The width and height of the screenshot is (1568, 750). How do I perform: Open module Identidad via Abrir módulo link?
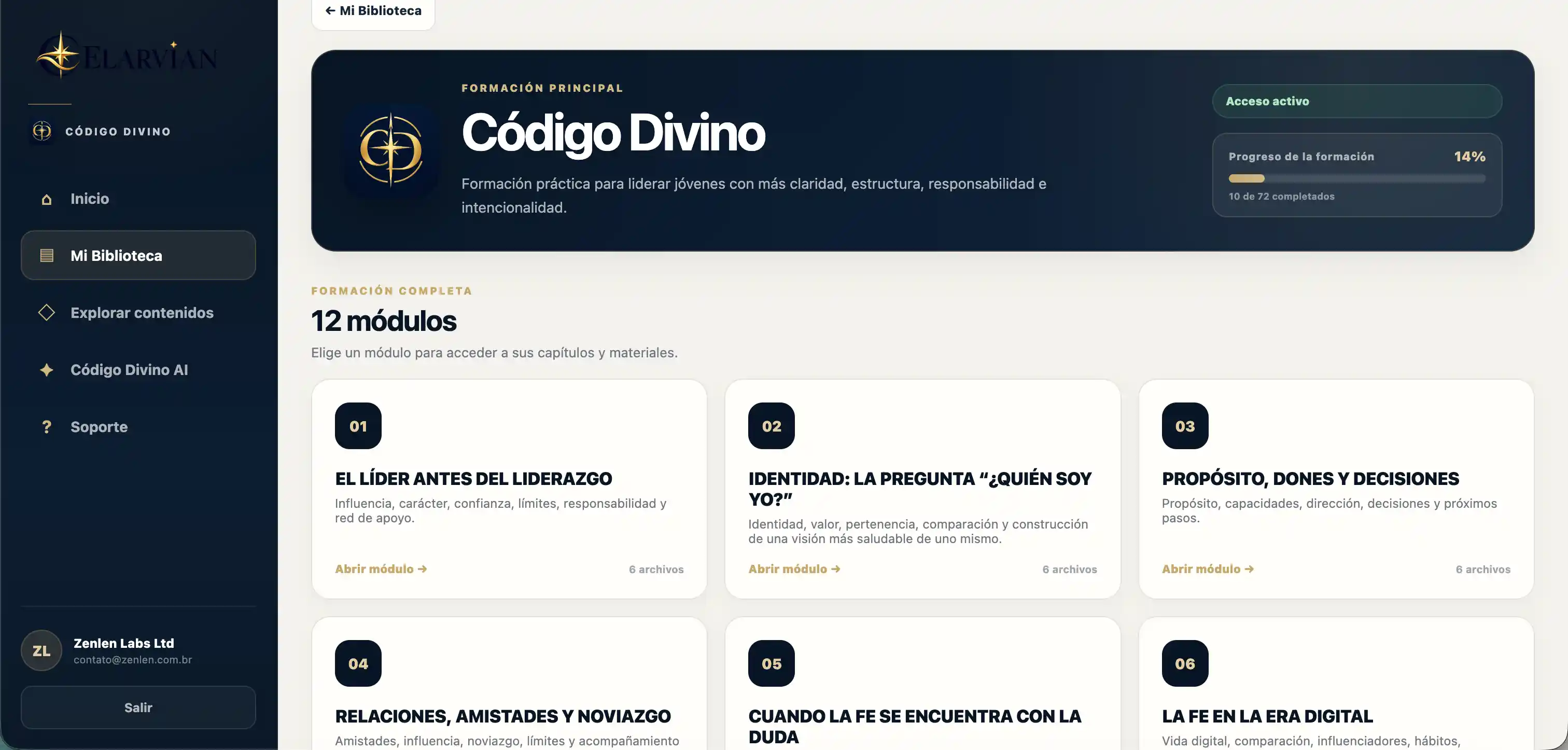point(794,568)
